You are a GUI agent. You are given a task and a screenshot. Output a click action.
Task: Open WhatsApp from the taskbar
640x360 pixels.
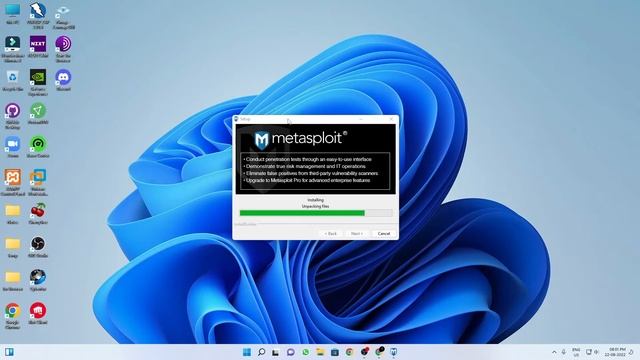305,352
